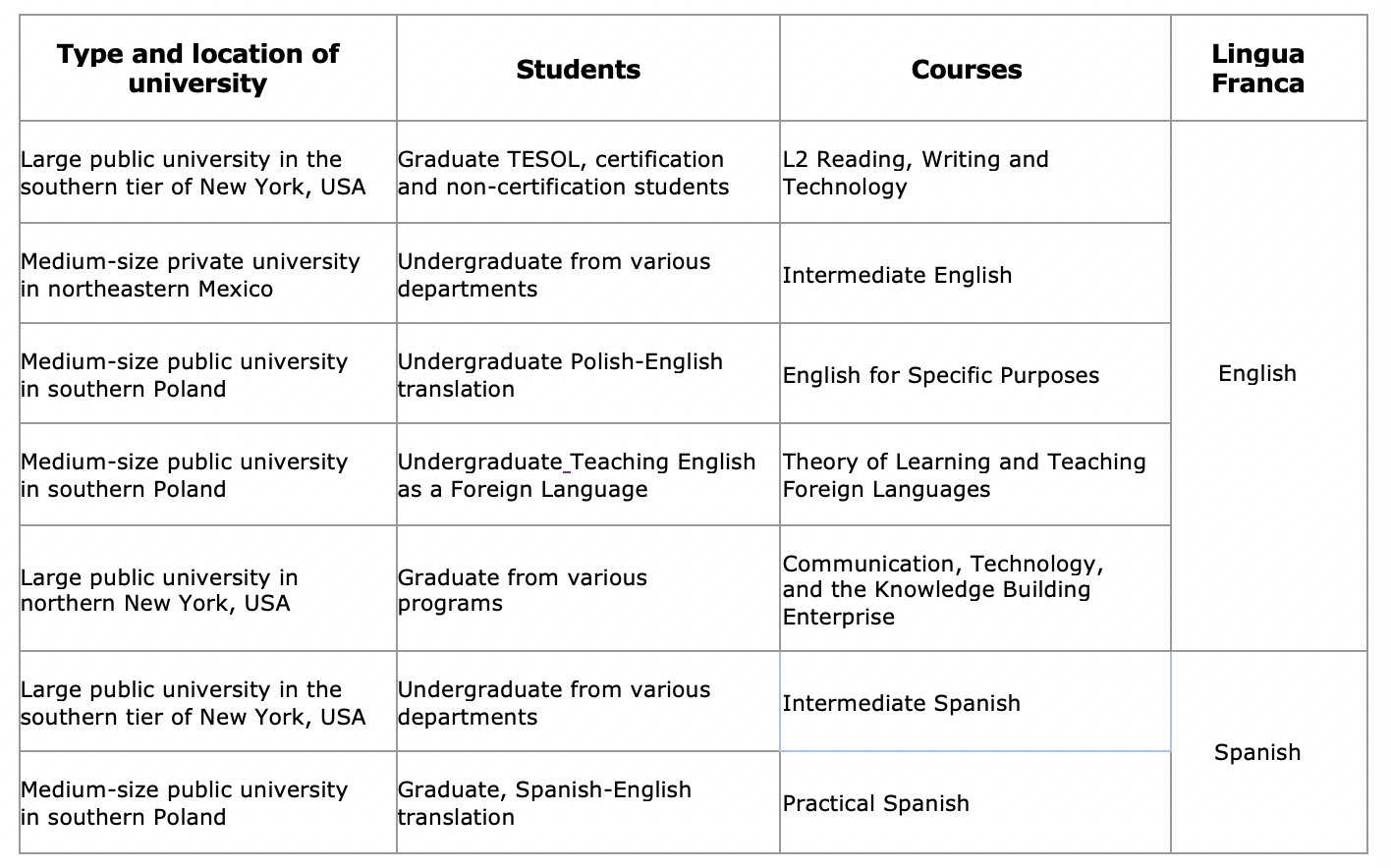Click the 'Type and location of university' header
This screenshot has width=1391, height=868.
click(x=197, y=69)
